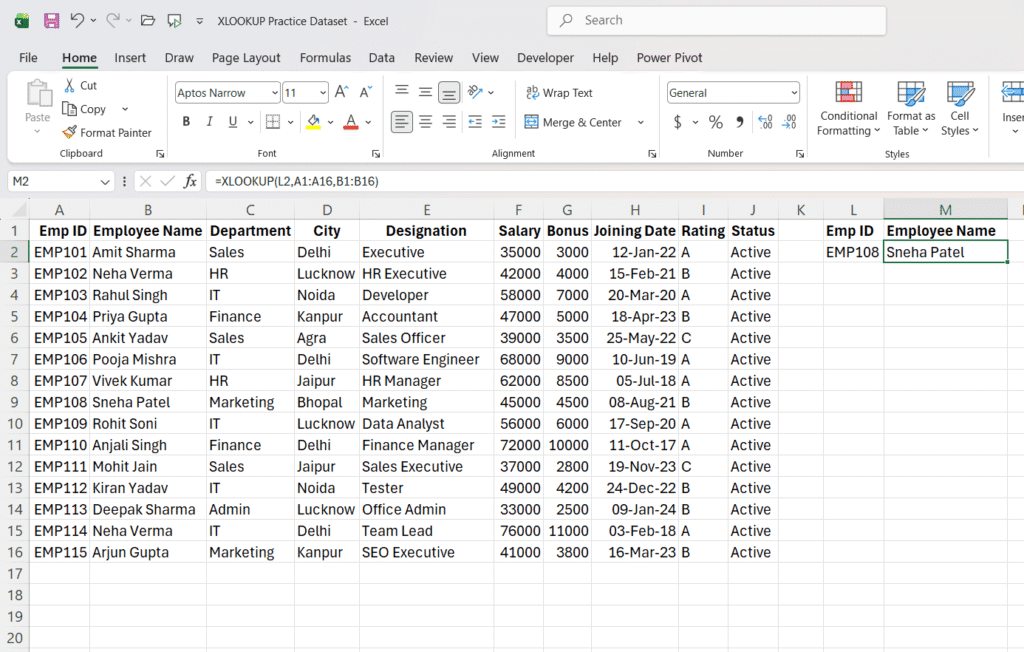This screenshot has height=652, width=1024.
Task: Select the Format Painter brush
Action: pos(69,133)
